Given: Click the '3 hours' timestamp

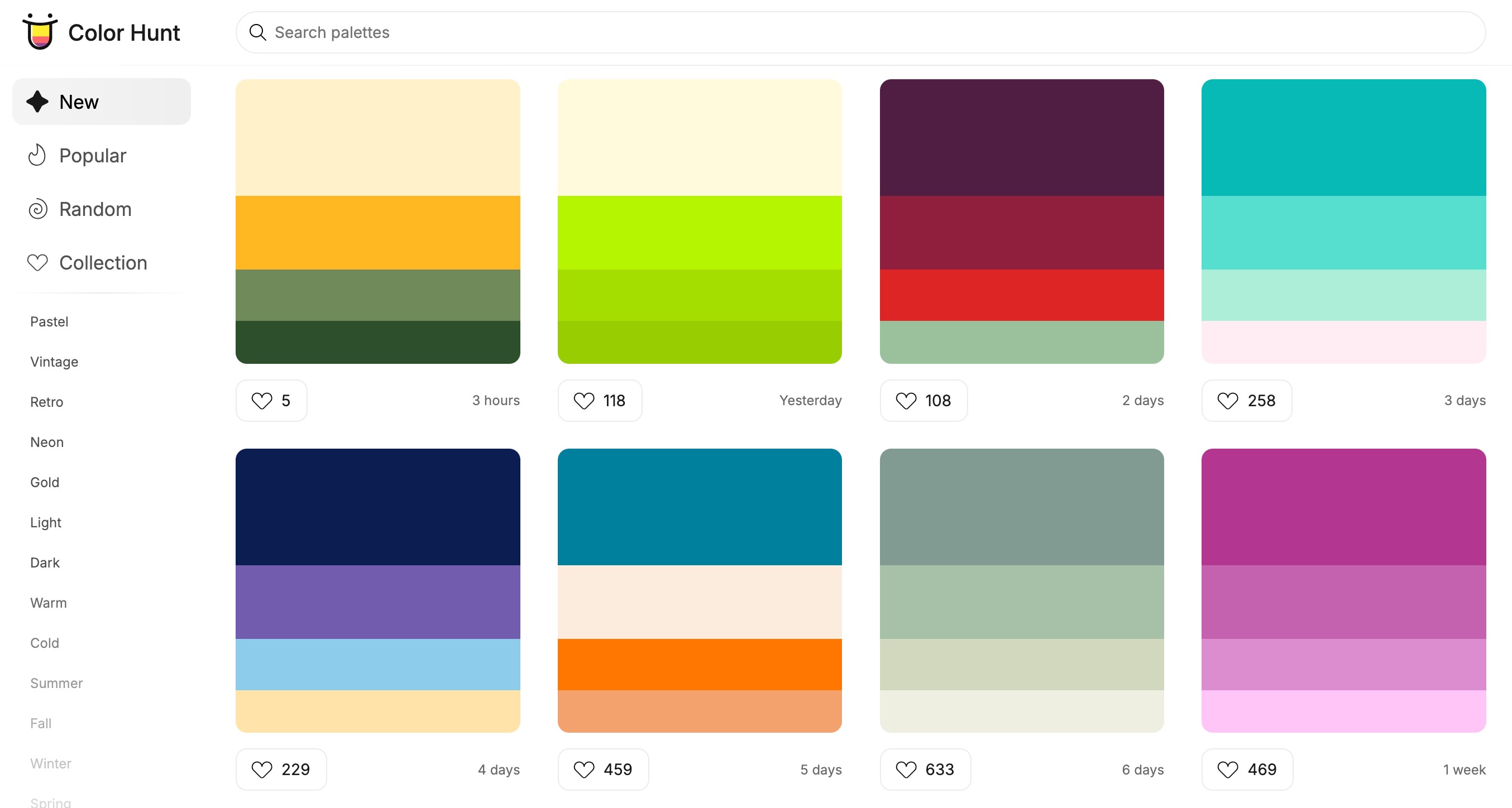Looking at the screenshot, I should click(x=496, y=400).
